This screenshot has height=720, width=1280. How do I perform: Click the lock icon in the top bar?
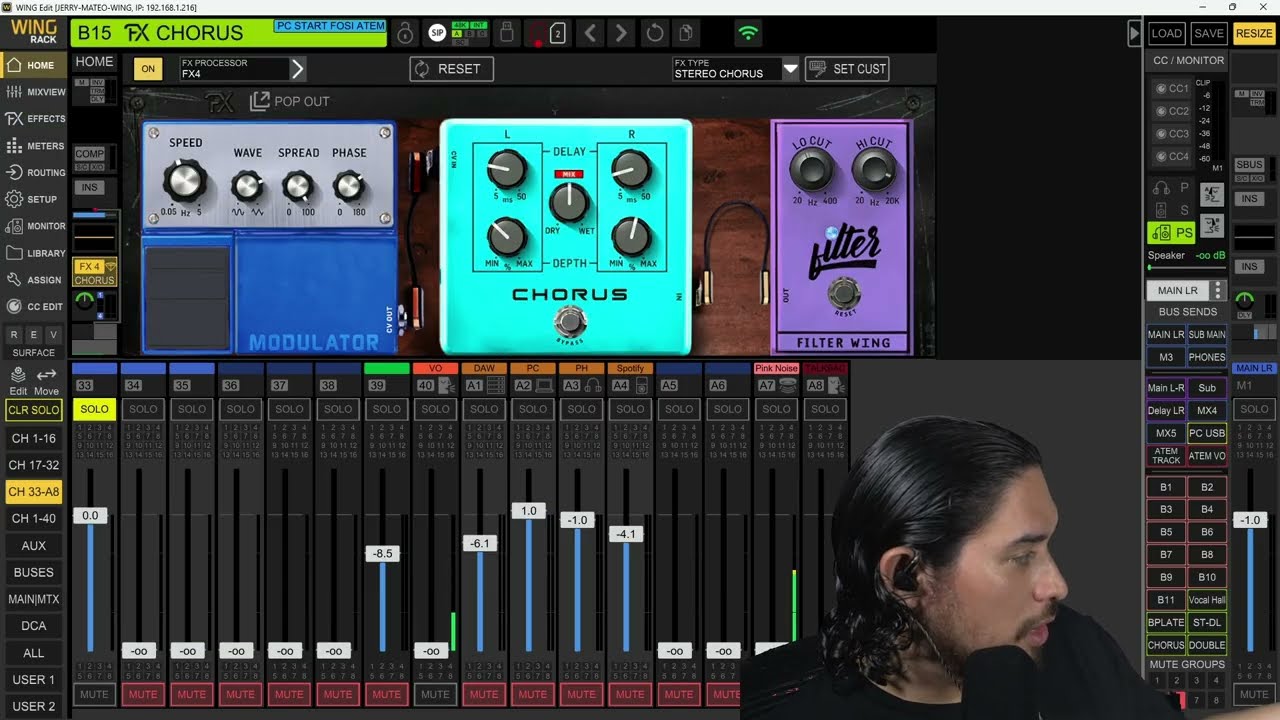[x=405, y=33]
